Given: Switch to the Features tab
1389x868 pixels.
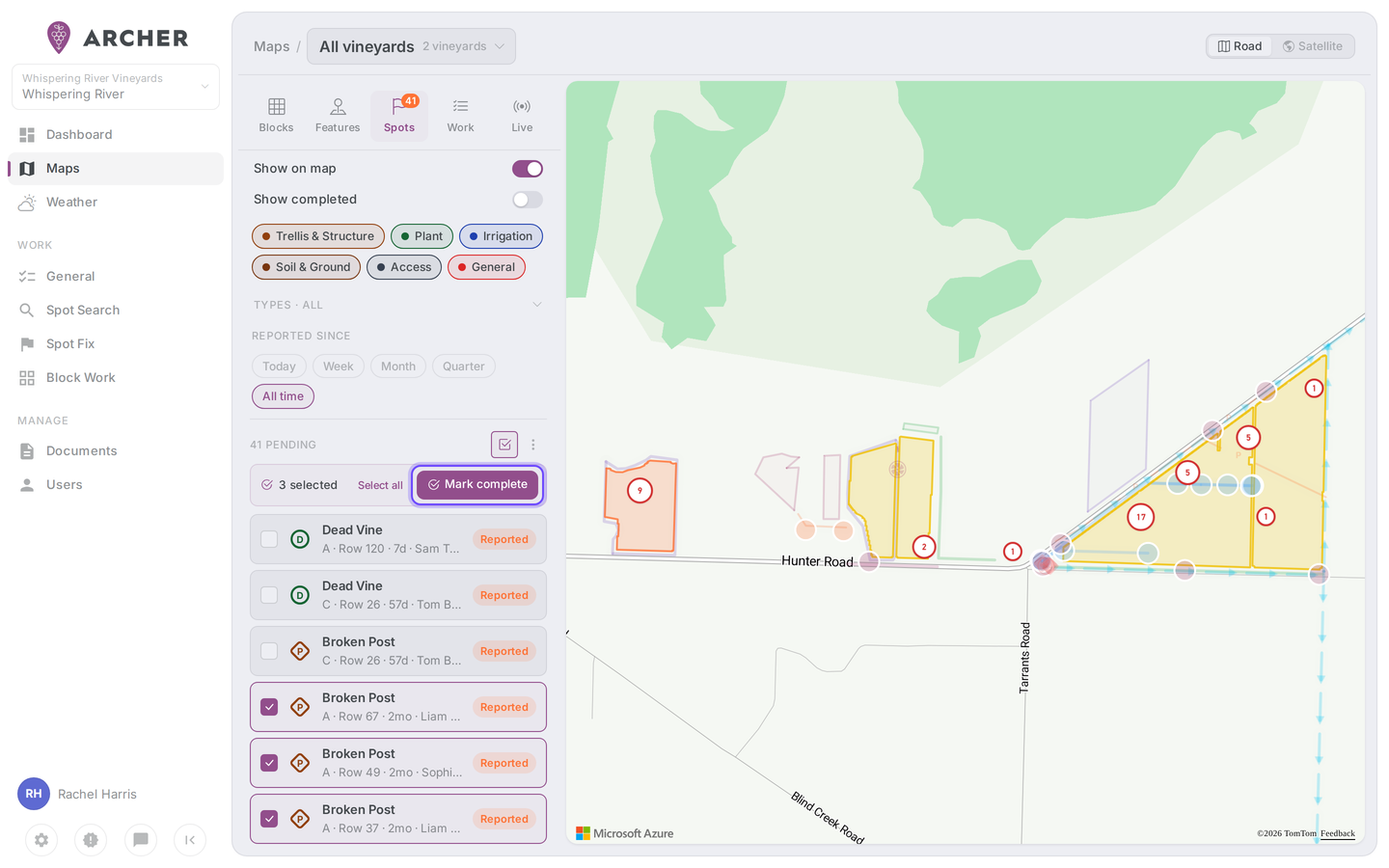Looking at the screenshot, I should pos(338,116).
